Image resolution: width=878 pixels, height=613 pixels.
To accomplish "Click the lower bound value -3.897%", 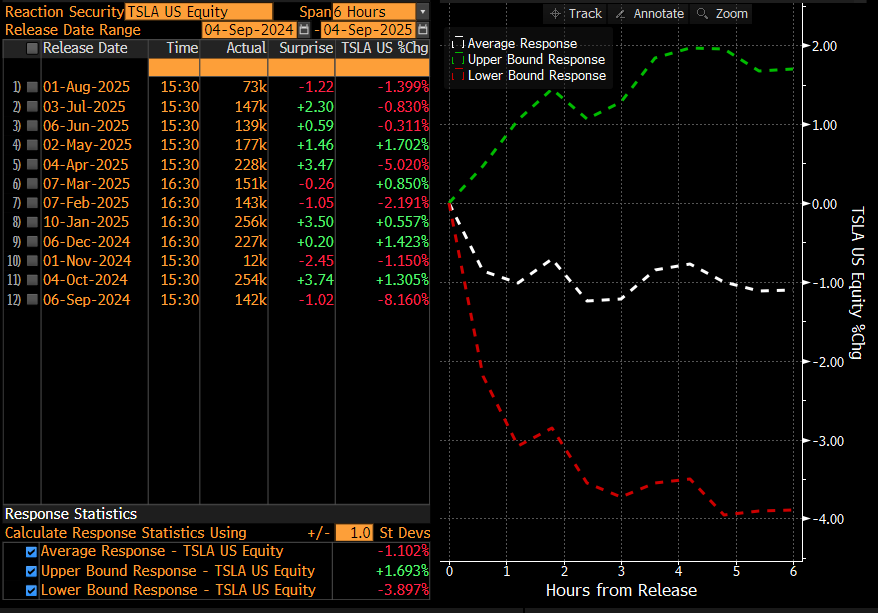I will pyautogui.click(x=403, y=590).
